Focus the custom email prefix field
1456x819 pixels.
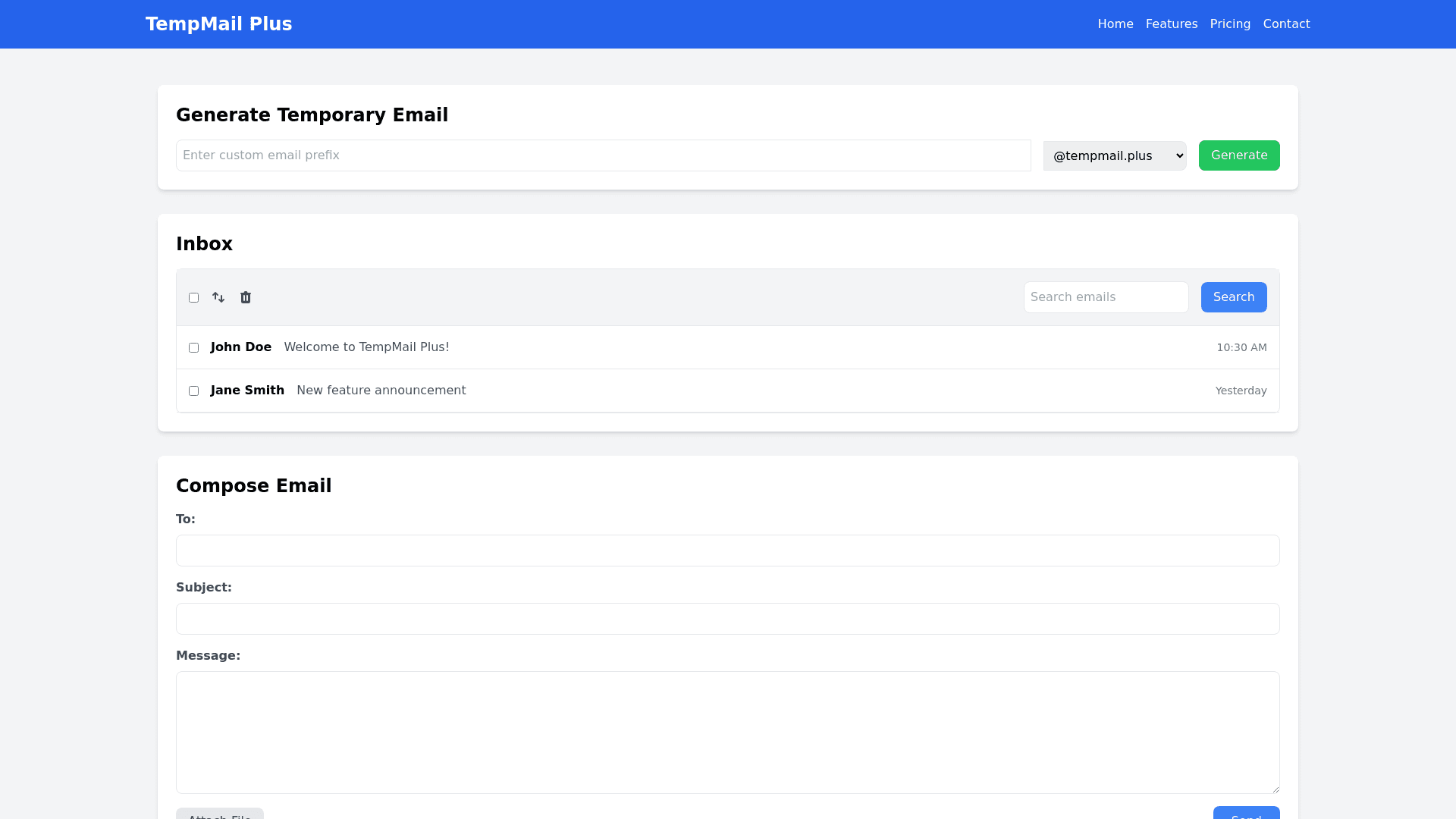tap(603, 155)
